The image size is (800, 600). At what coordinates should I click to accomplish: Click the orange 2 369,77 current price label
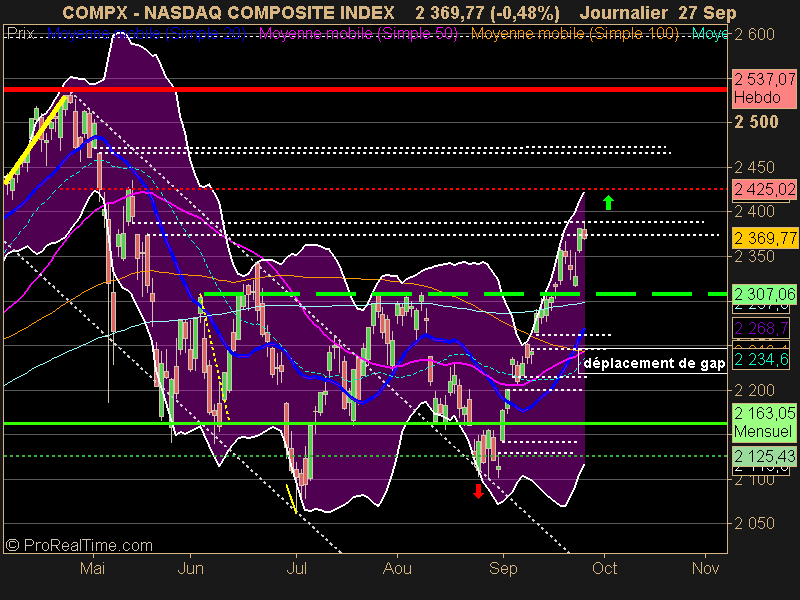(764, 238)
